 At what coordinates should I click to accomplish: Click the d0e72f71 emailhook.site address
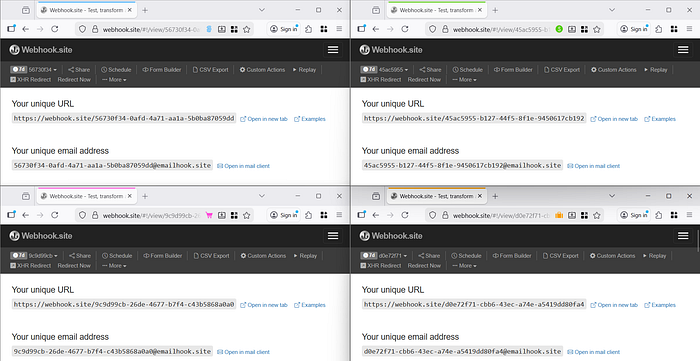[462, 351]
